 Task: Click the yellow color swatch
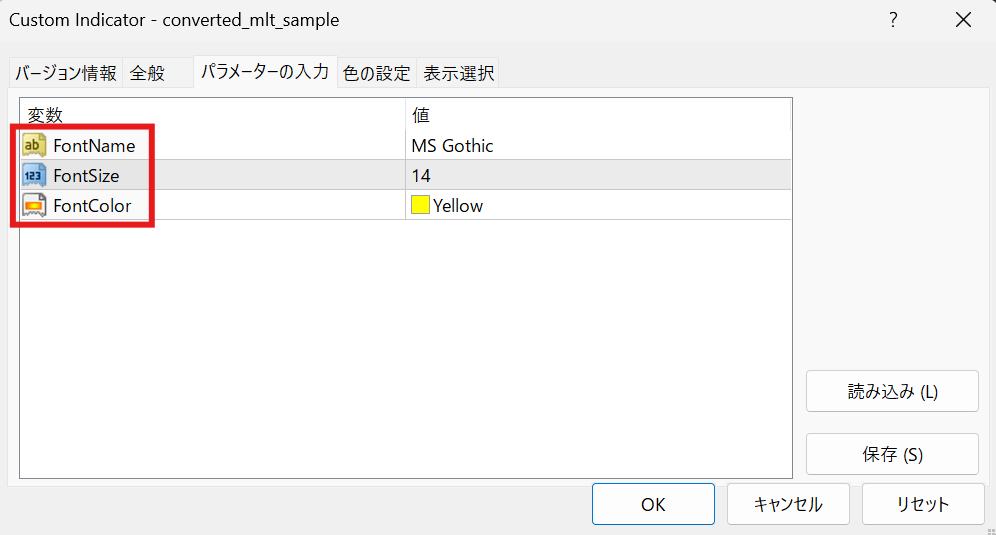click(x=420, y=206)
